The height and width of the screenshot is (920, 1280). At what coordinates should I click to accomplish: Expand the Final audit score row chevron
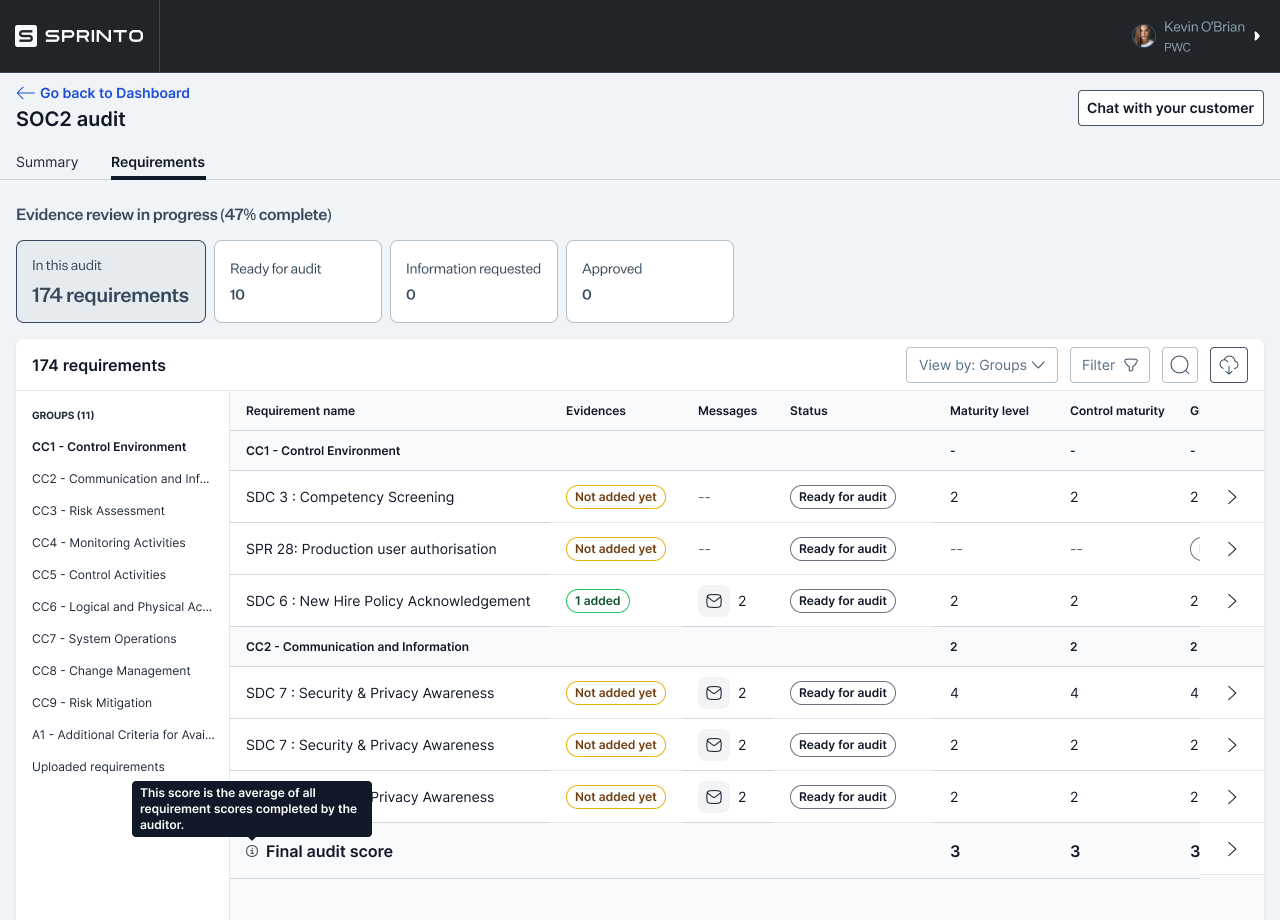(1232, 849)
